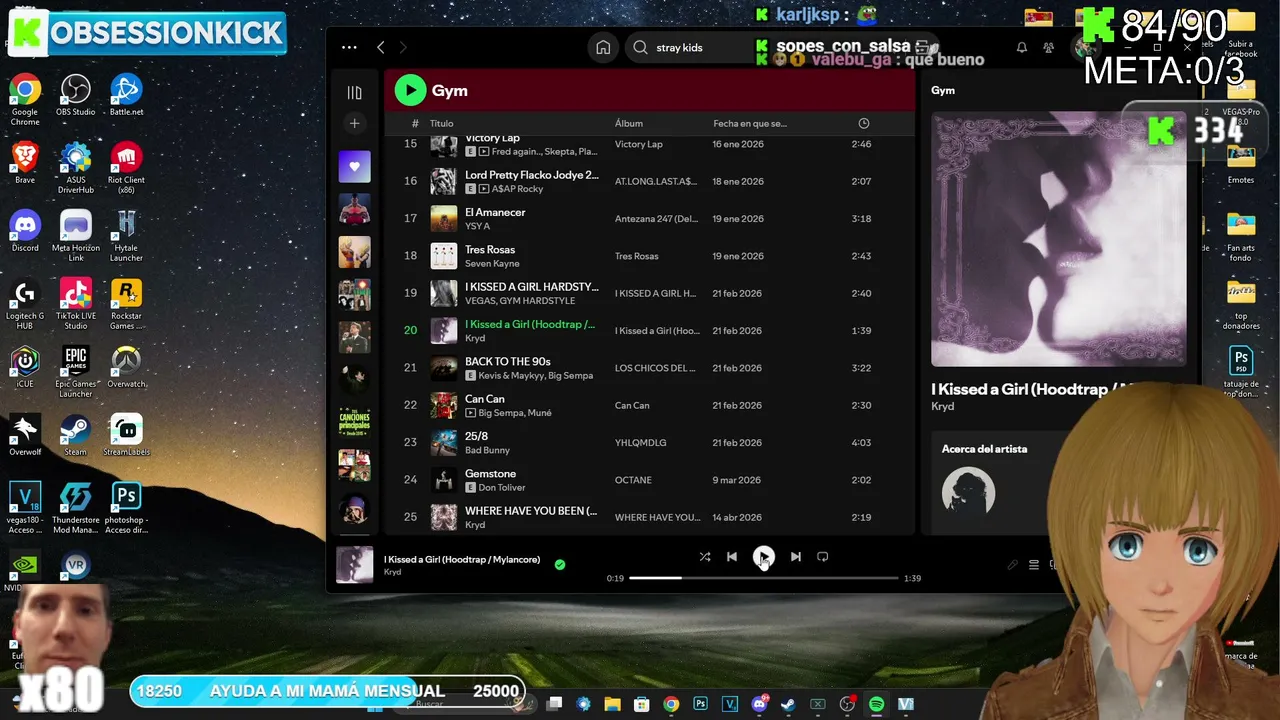
Task: Open tatuaje PSD file on desktop
Action: (1241, 372)
